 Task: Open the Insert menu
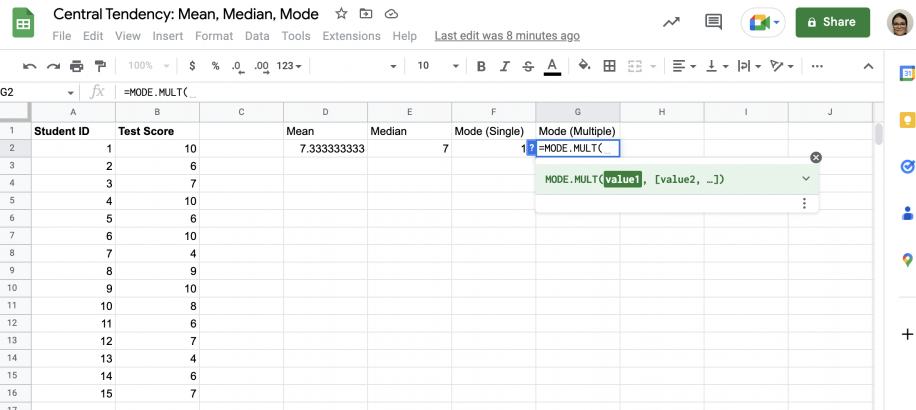[168, 36]
